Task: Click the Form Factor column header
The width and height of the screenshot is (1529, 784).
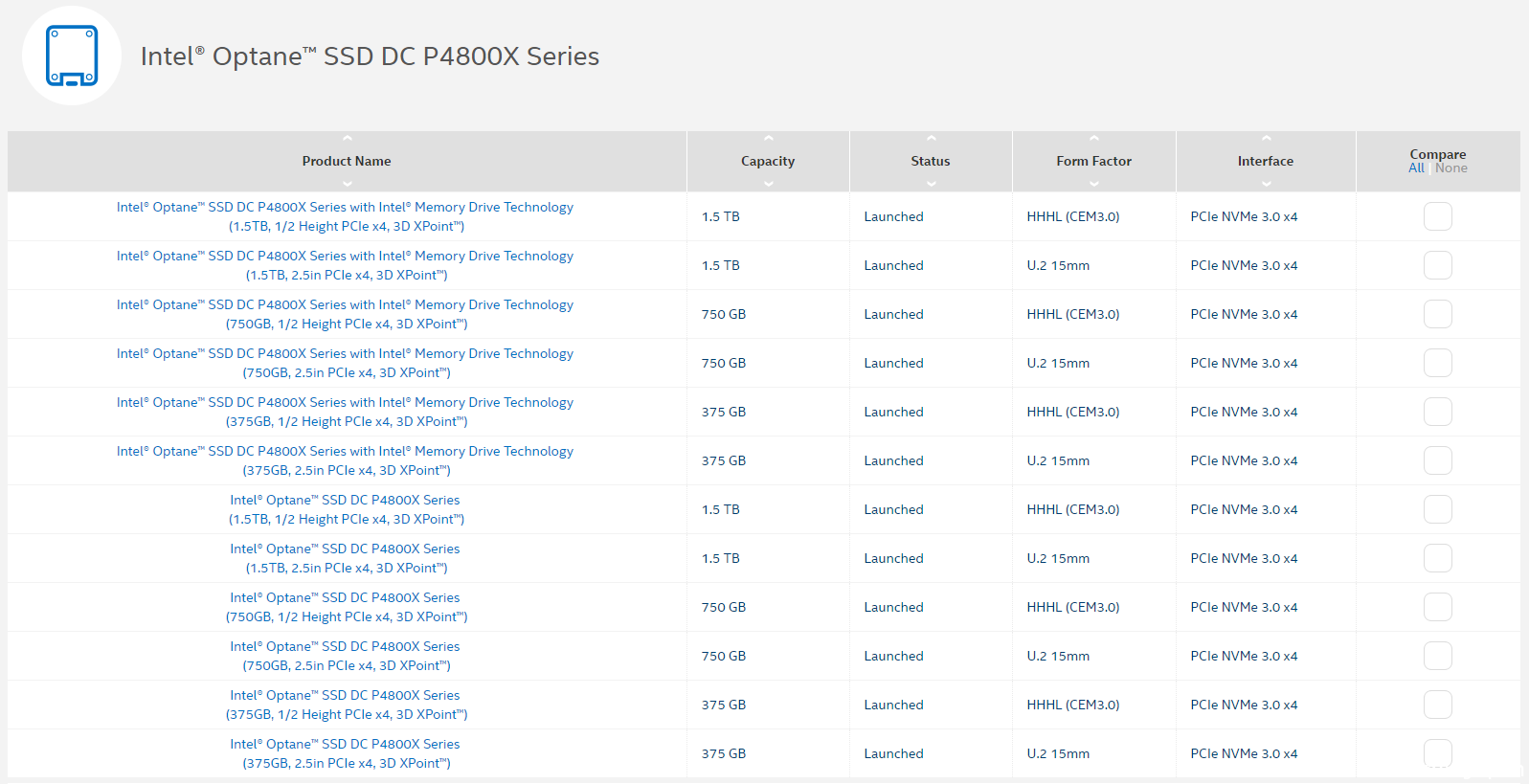Action: pyautogui.click(x=1093, y=161)
